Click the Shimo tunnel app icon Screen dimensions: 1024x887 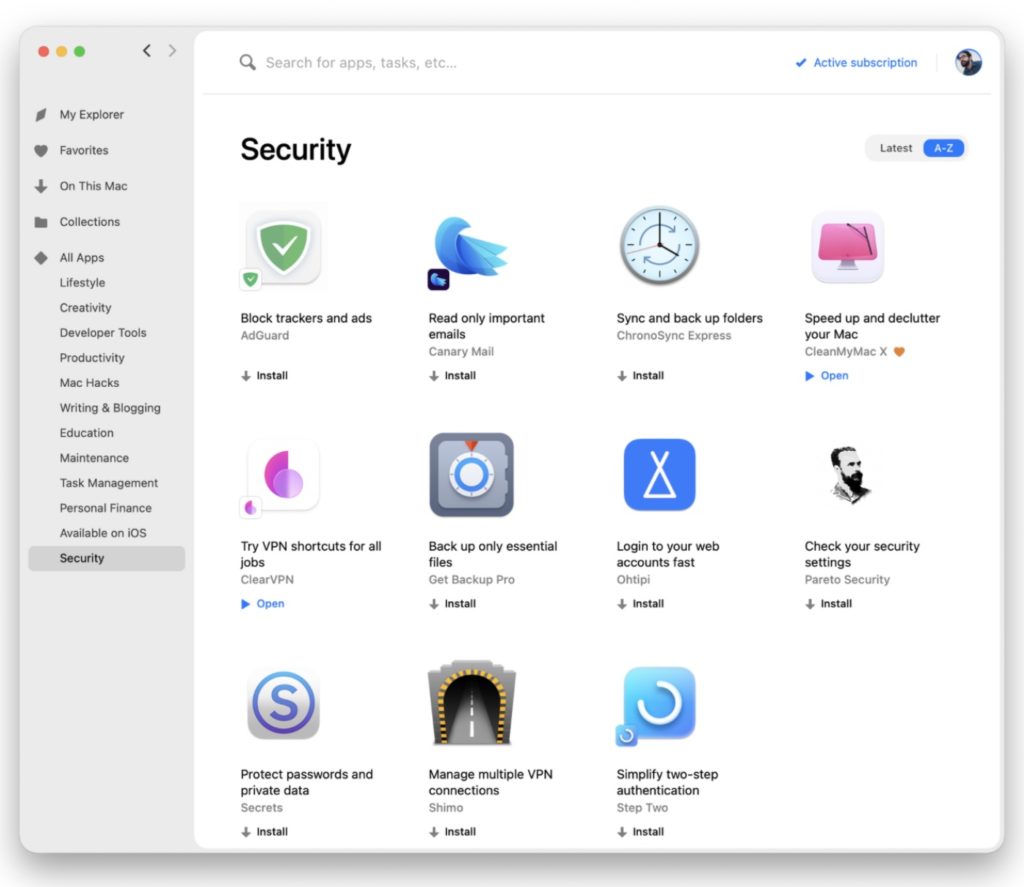click(470, 702)
